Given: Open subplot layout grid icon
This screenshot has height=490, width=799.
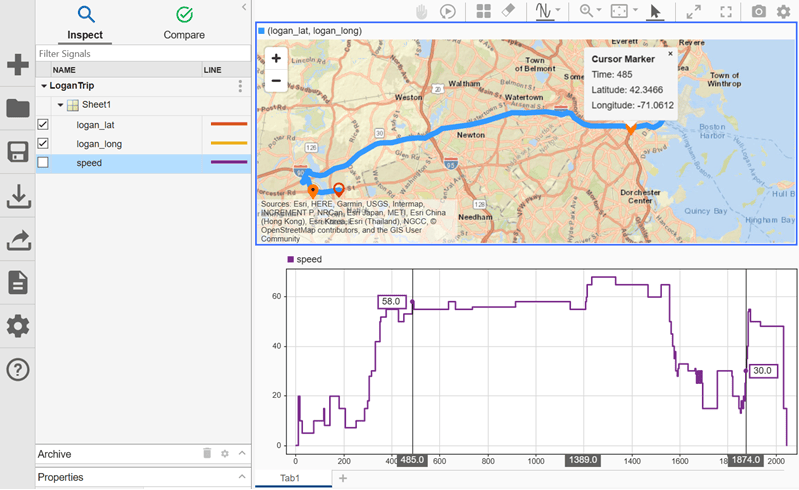Looking at the screenshot, I should (483, 11).
